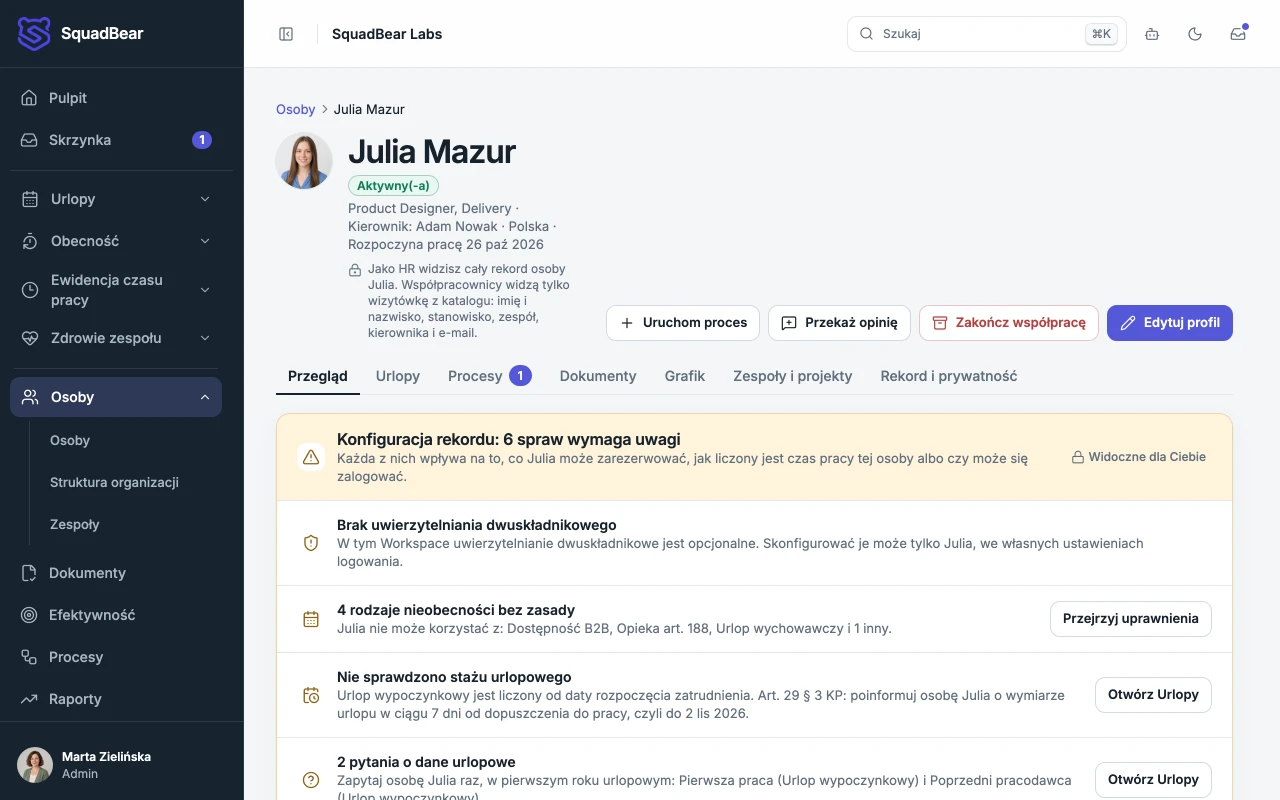Click calendar-clock icon beside stażu urlopowego
This screenshot has width=1280, height=800.
311,695
